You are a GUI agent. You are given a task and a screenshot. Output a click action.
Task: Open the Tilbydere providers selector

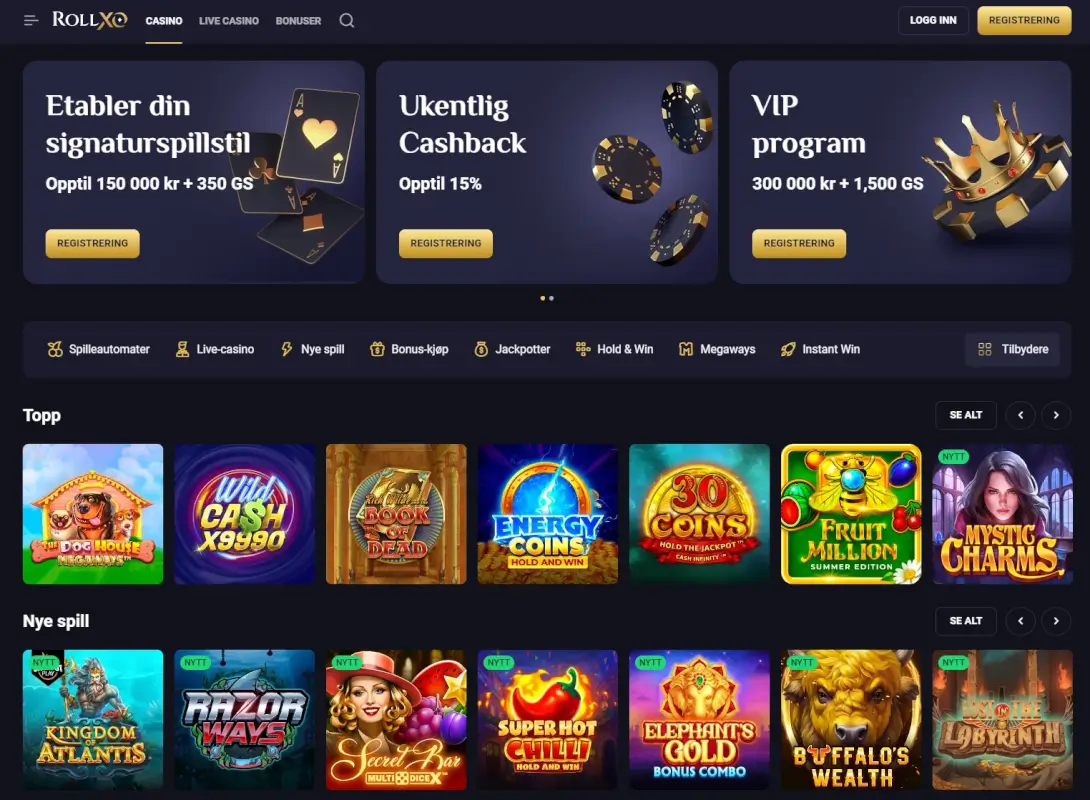tap(1012, 349)
